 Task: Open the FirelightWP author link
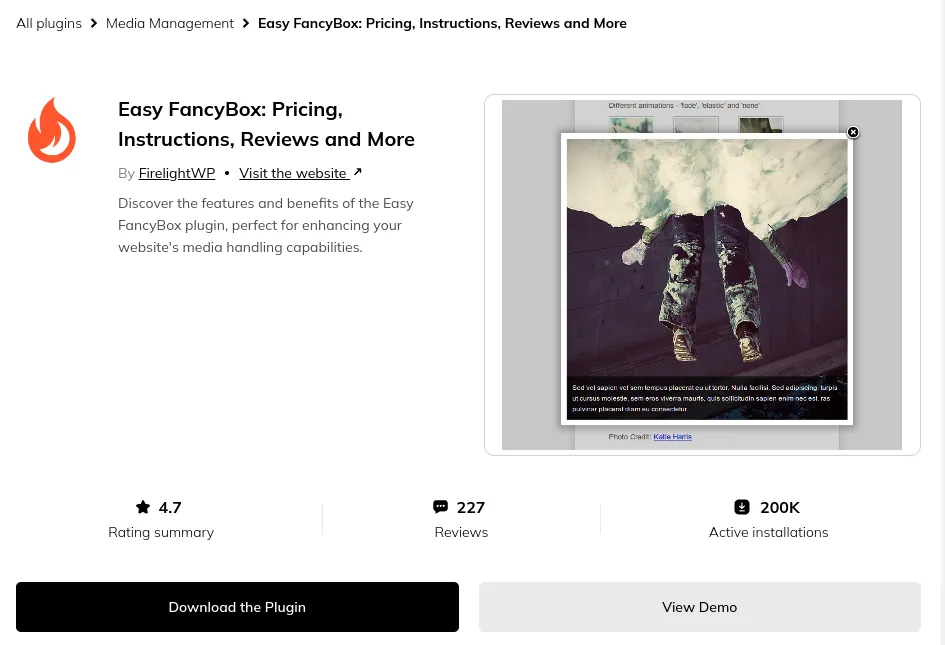(177, 173)
